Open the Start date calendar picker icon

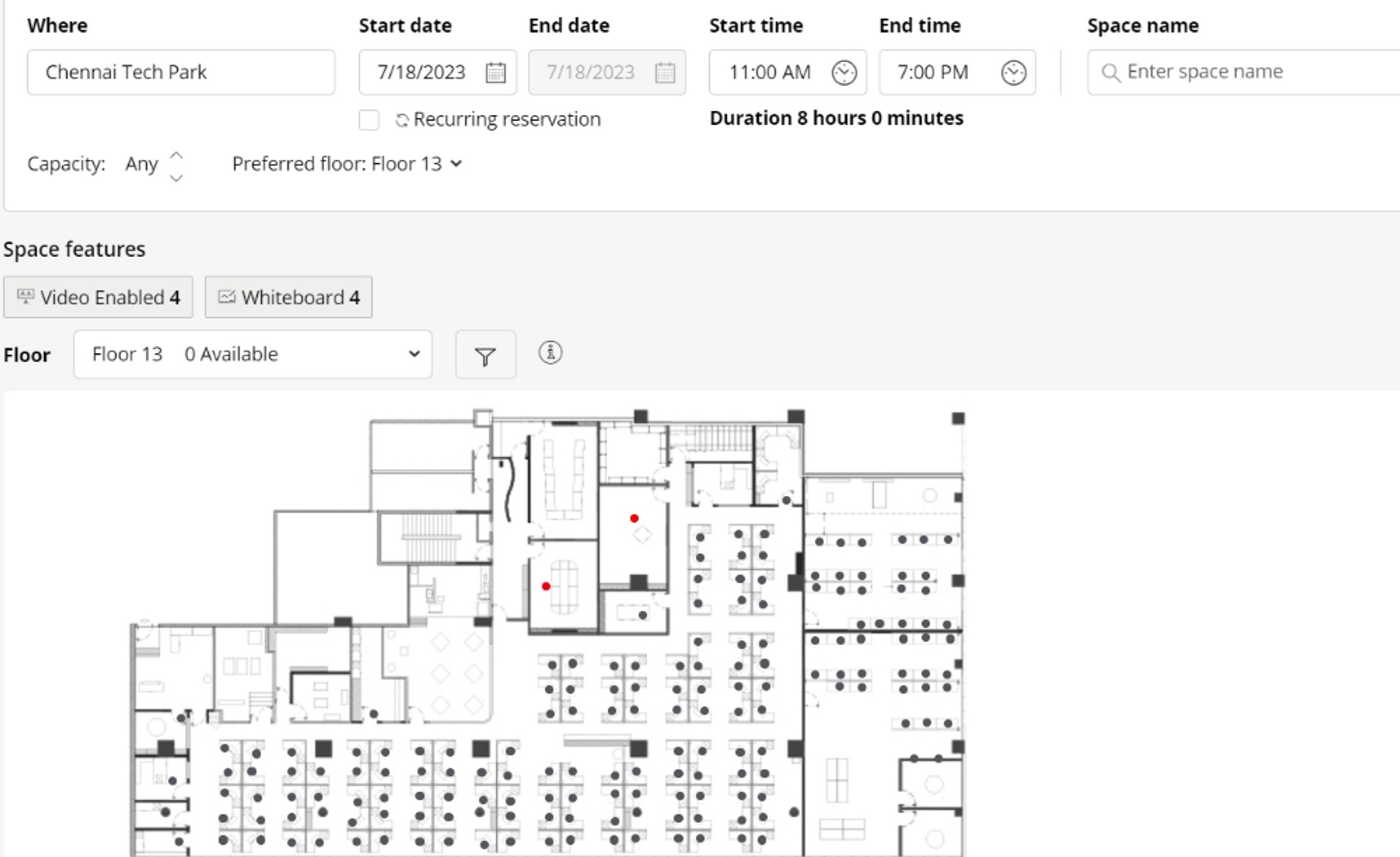click(496, 72)
